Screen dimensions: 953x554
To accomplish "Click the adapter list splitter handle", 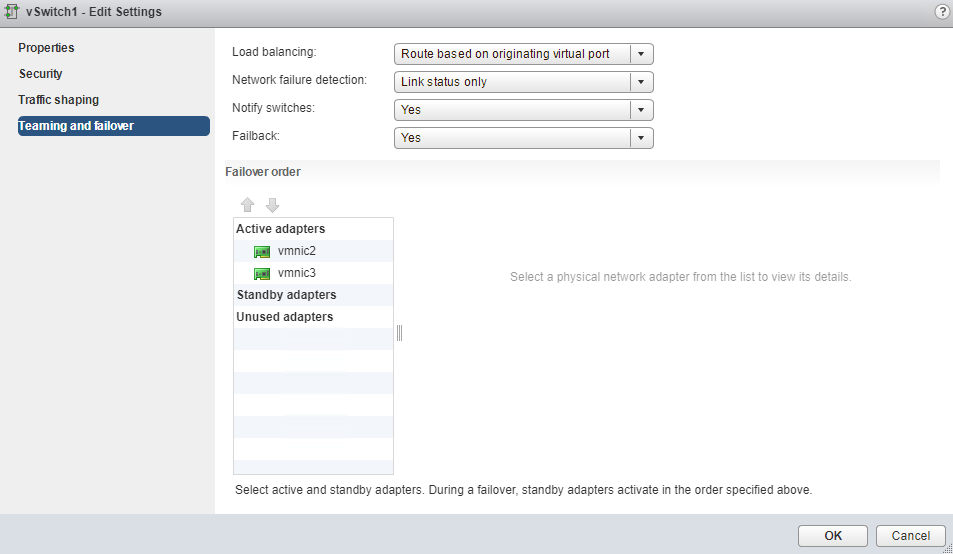I will point(399,333).
